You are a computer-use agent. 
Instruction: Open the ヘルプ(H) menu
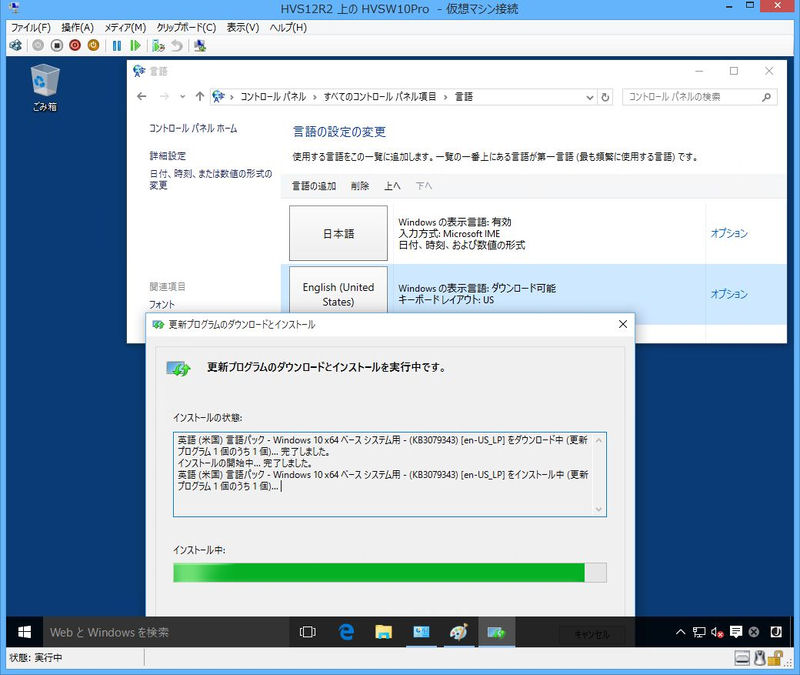[288, 28]
